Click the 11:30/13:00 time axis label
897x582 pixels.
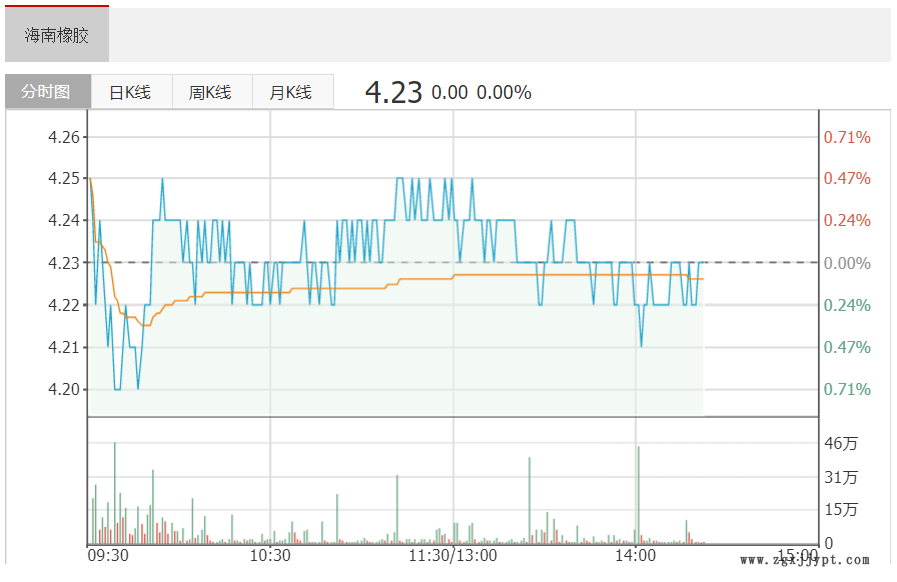(x=453, y=556)
